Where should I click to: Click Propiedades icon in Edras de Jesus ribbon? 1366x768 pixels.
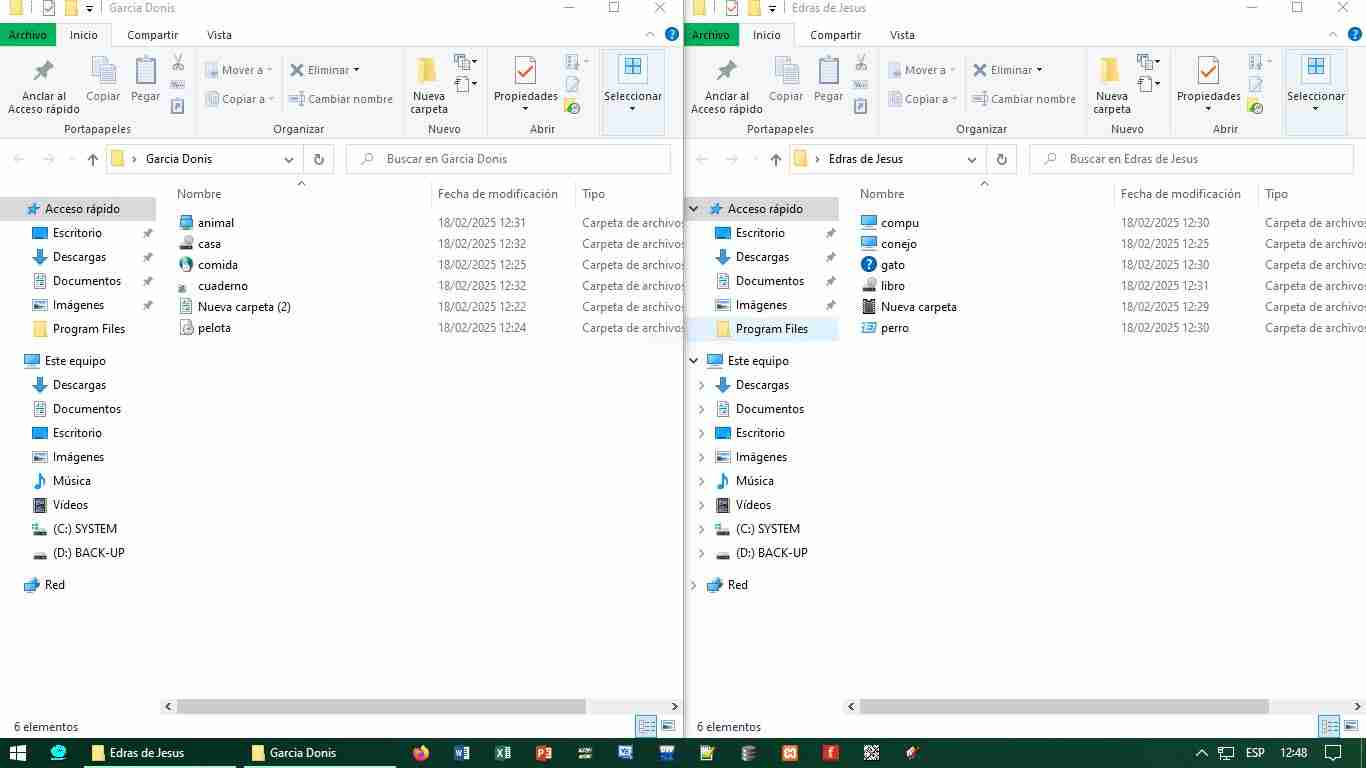pos(1208,71)
